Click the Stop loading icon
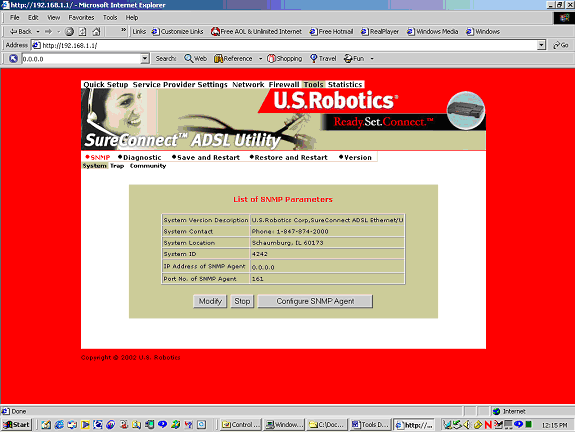The image size is (575, 432). tap(69, 32)
